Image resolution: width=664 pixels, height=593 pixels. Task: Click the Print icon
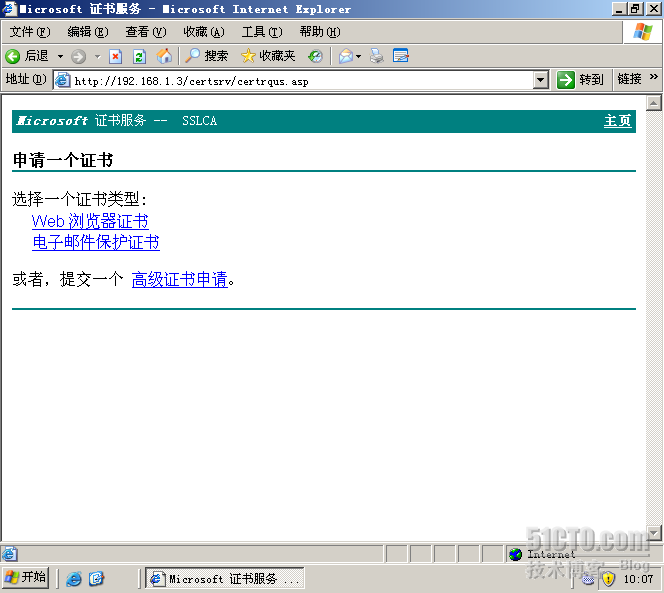pyautogui.click(x=376, y=56)
